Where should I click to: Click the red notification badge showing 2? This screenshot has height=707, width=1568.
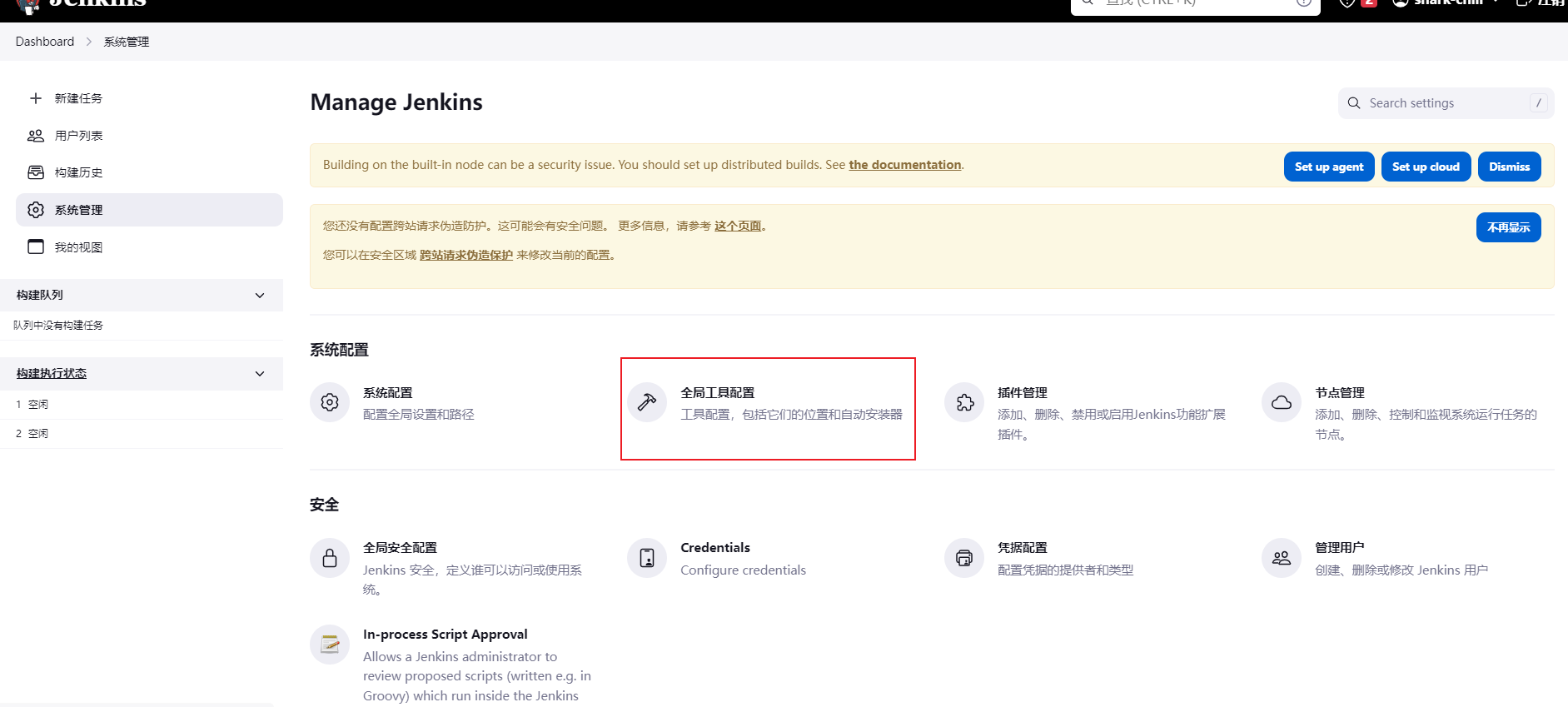point(1368,2)
